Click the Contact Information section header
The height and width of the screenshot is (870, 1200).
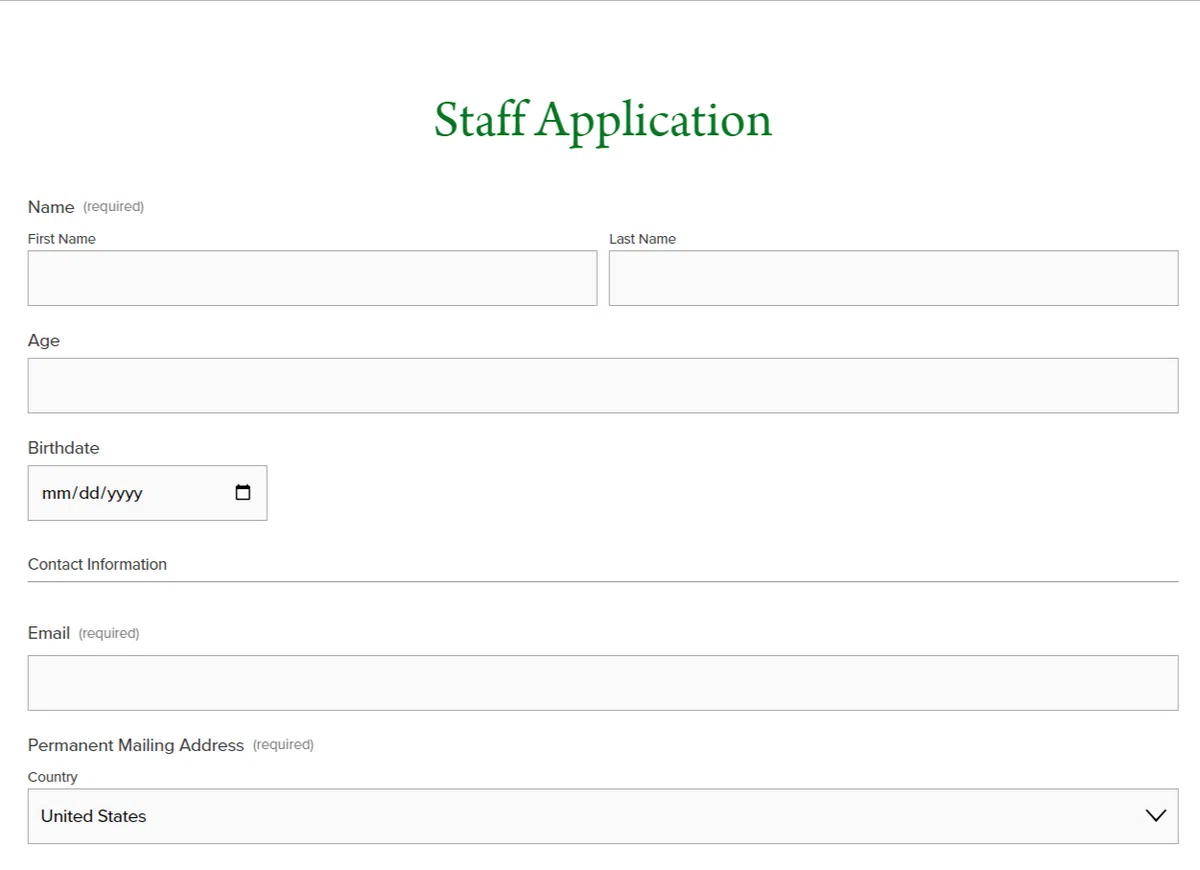click(x=97, y=565)
